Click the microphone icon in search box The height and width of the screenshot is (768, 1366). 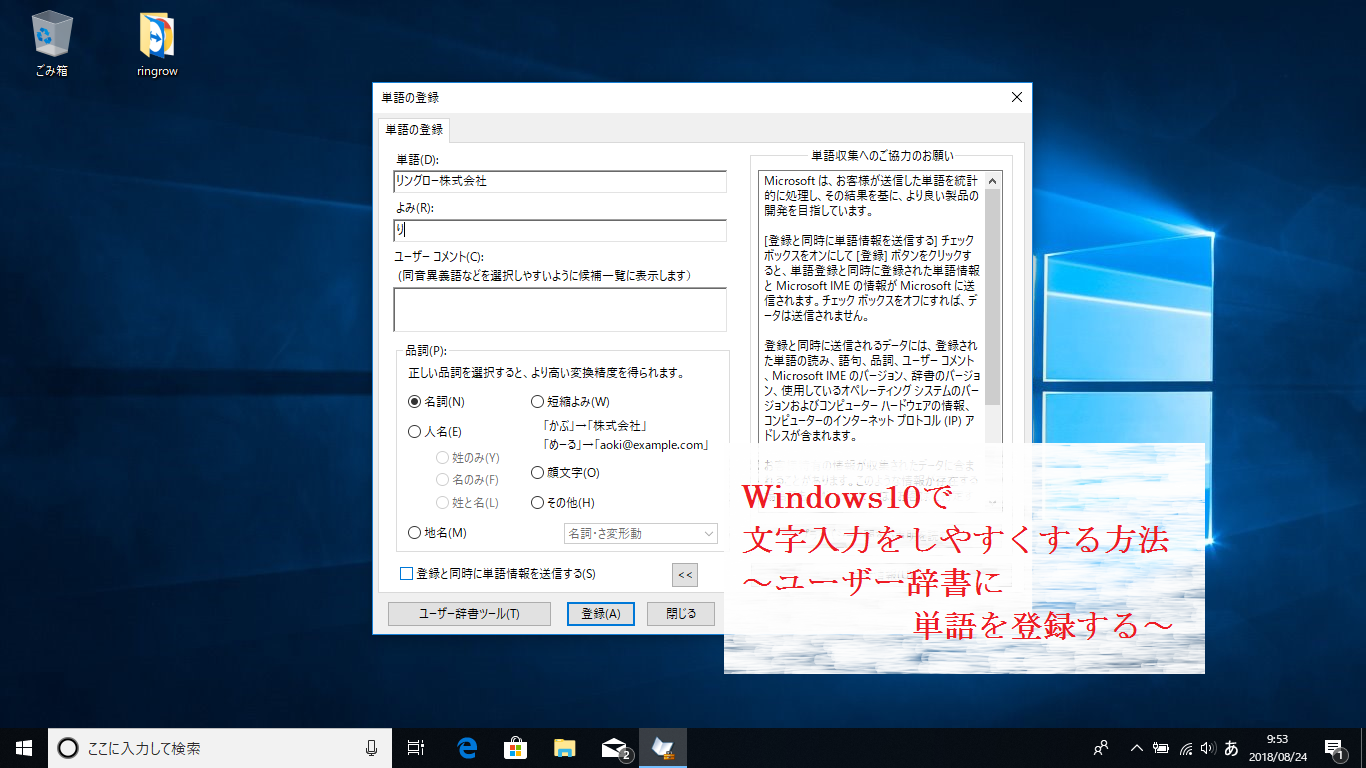pyautogui.click(x=371, y=747)
